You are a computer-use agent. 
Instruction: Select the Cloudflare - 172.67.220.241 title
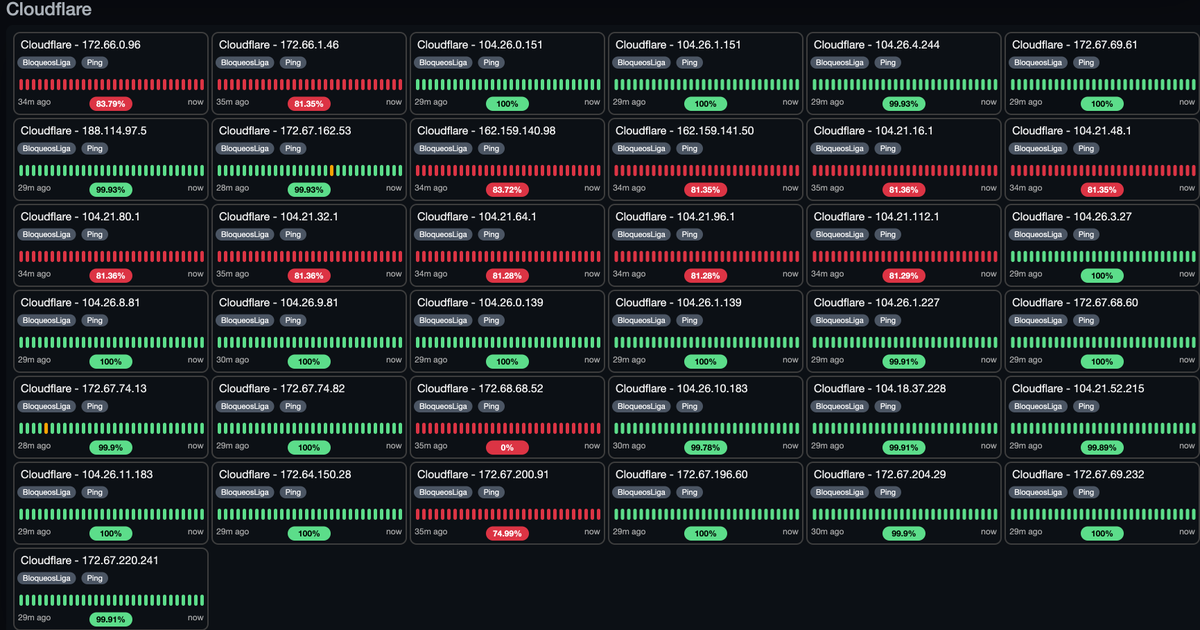pyautogui.click(x=89, y=561)
